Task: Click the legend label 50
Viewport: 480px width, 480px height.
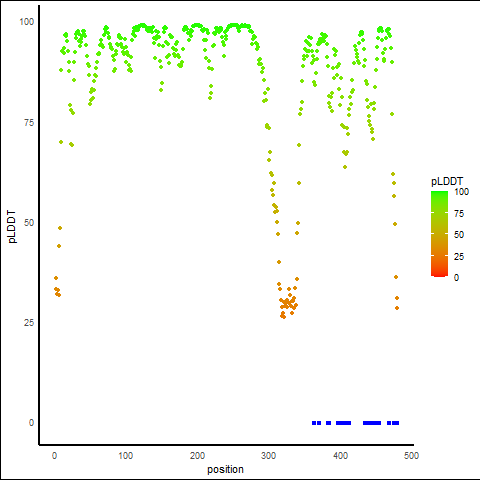Action: pyautogui.click(x=459, y=235)
